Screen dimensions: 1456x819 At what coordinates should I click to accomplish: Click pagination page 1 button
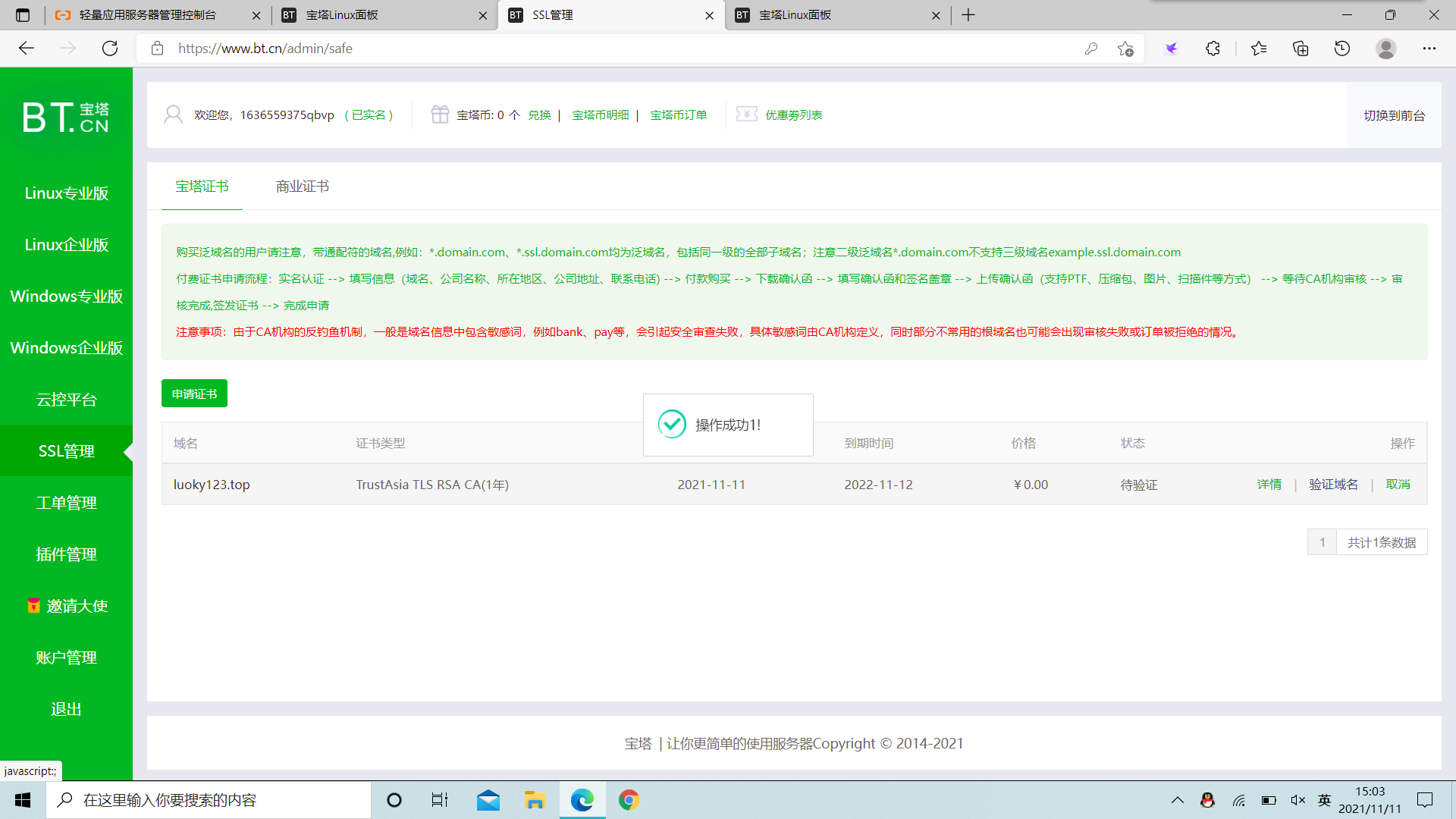pyautogui.click(x=1322, y=542)
